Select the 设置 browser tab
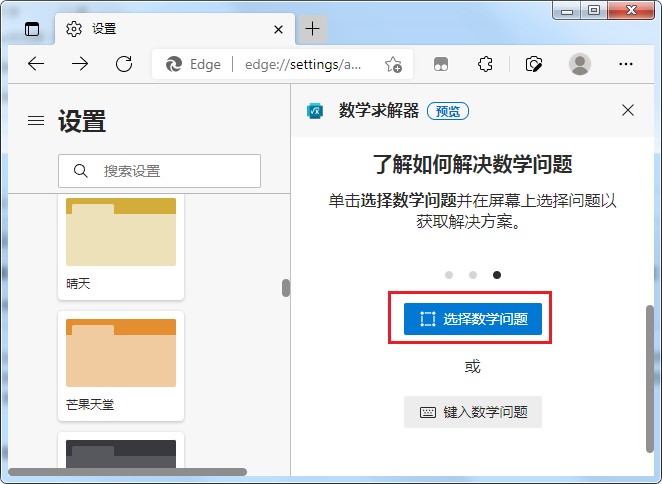The width and height of the screenshot is (662, 484). tap(175, 29)
